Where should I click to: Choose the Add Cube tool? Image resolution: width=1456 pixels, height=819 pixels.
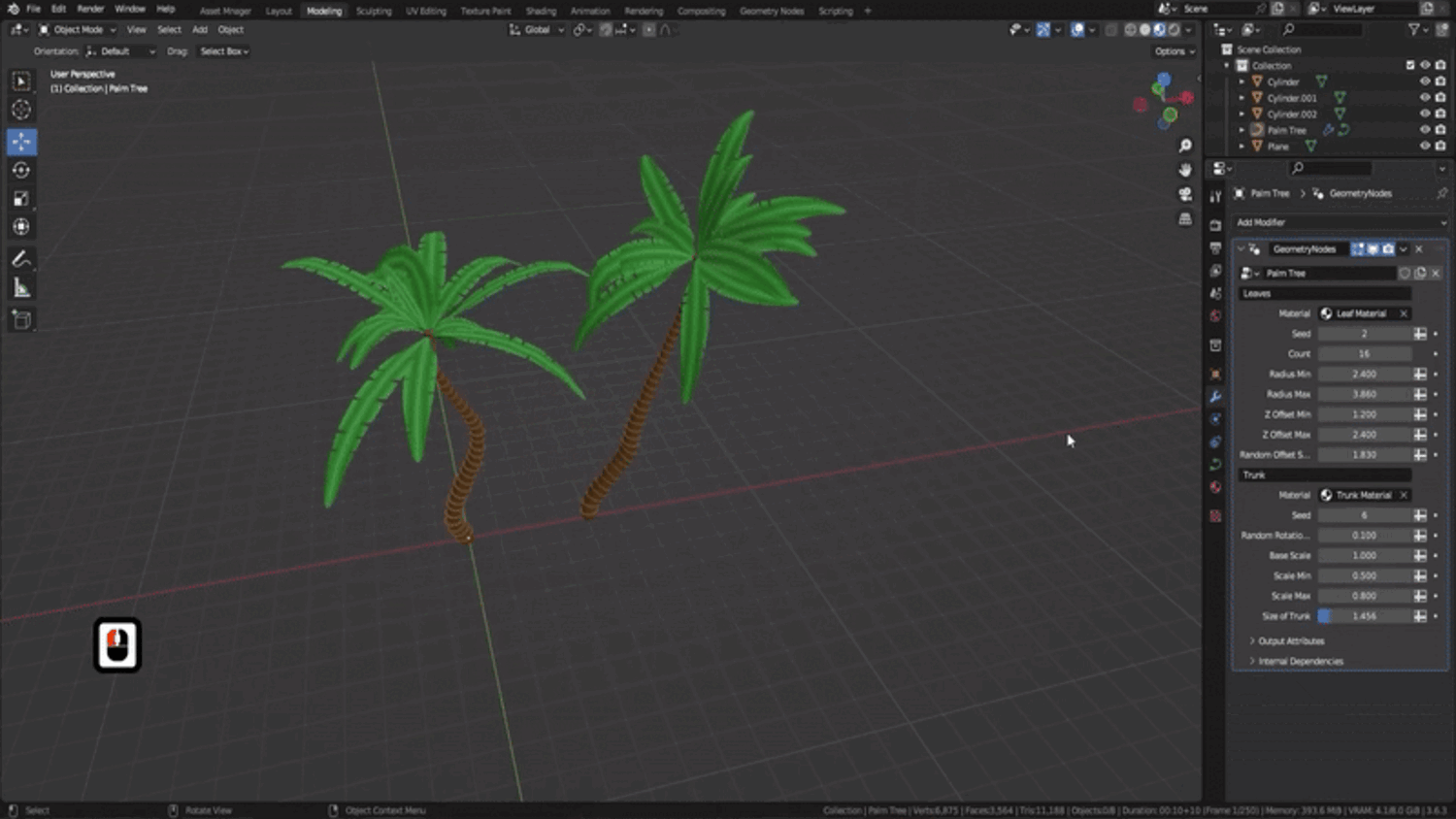[x=21, y=320]
